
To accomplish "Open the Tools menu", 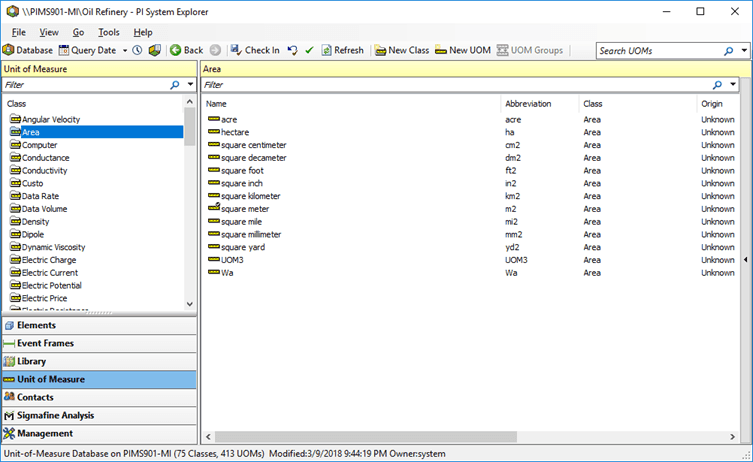I will (109, 32).
